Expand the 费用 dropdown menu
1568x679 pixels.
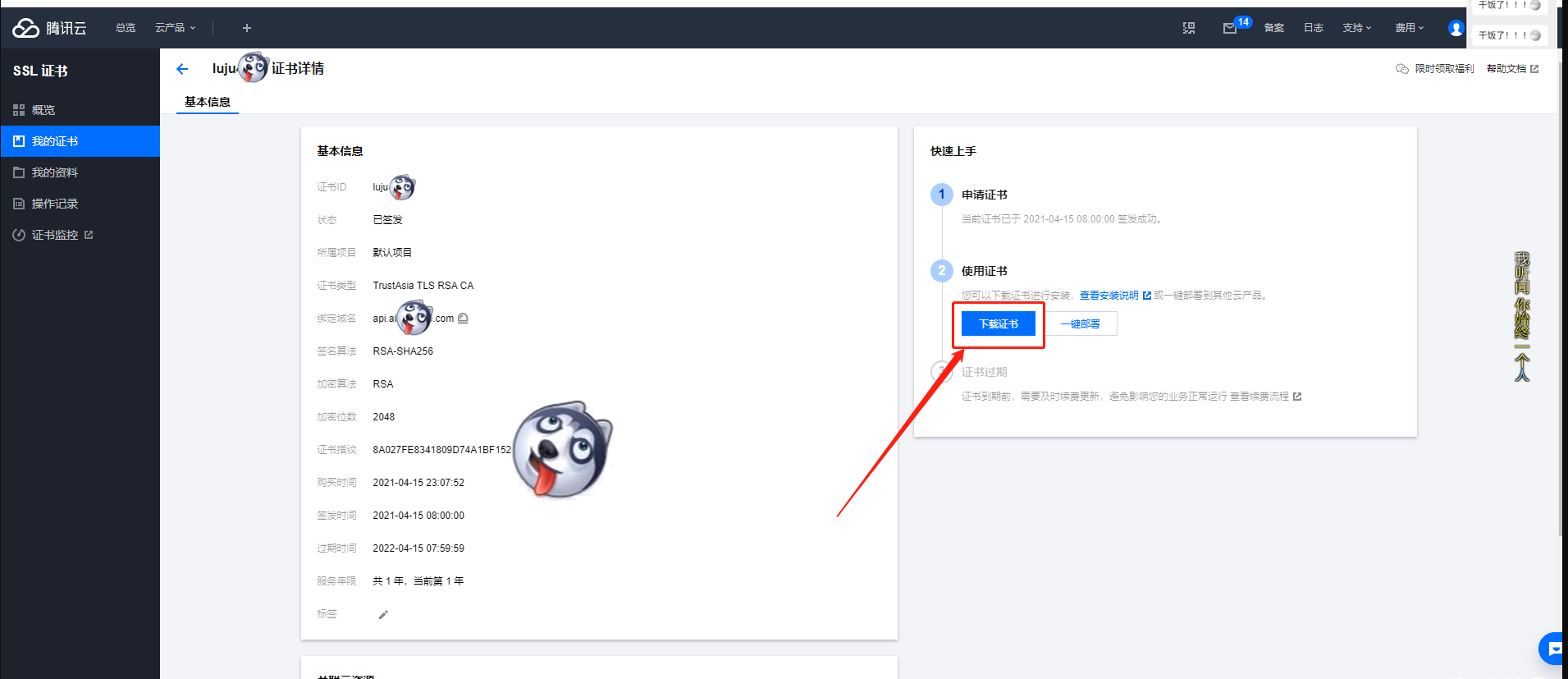(1410, 28)
